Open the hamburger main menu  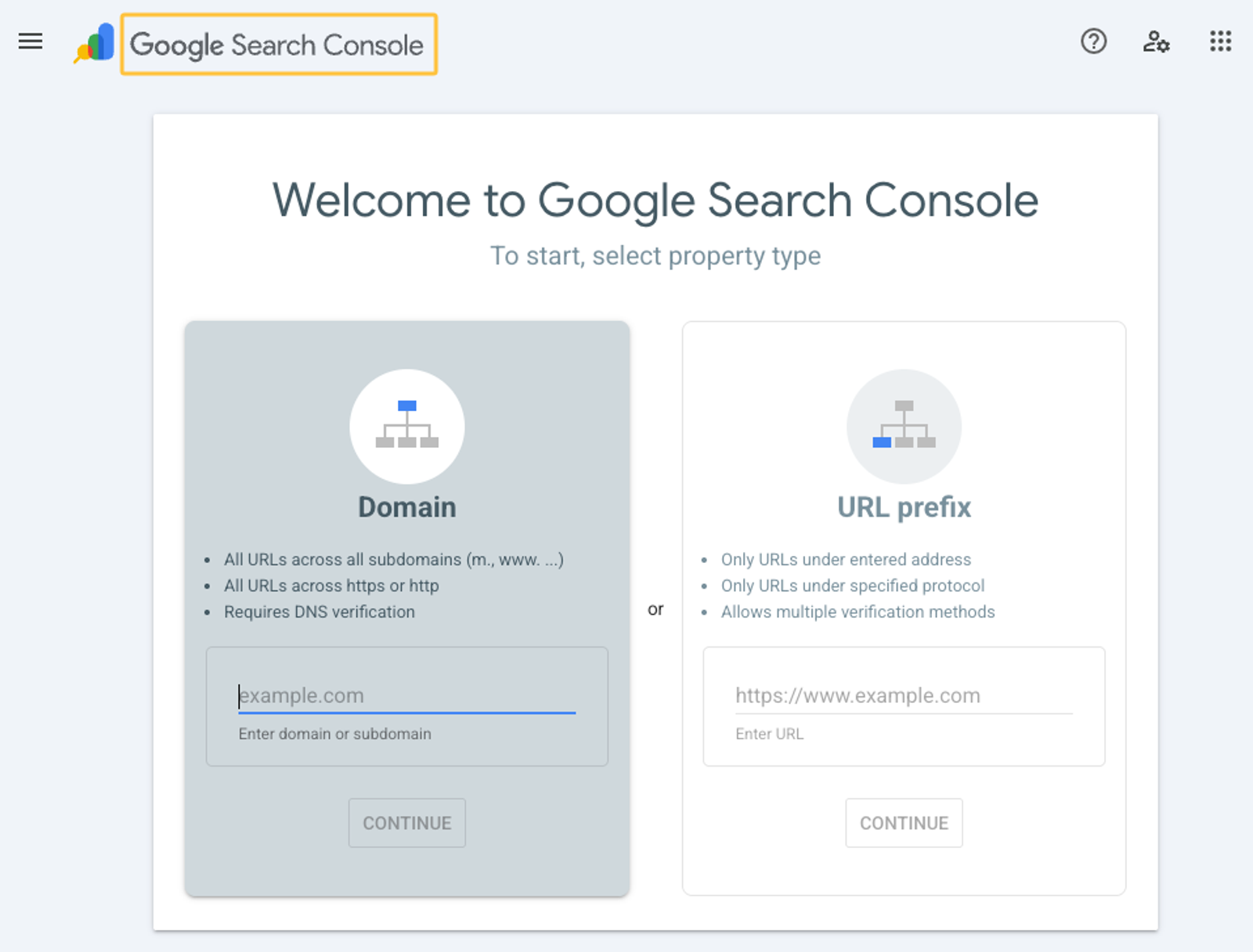(31, 41)
